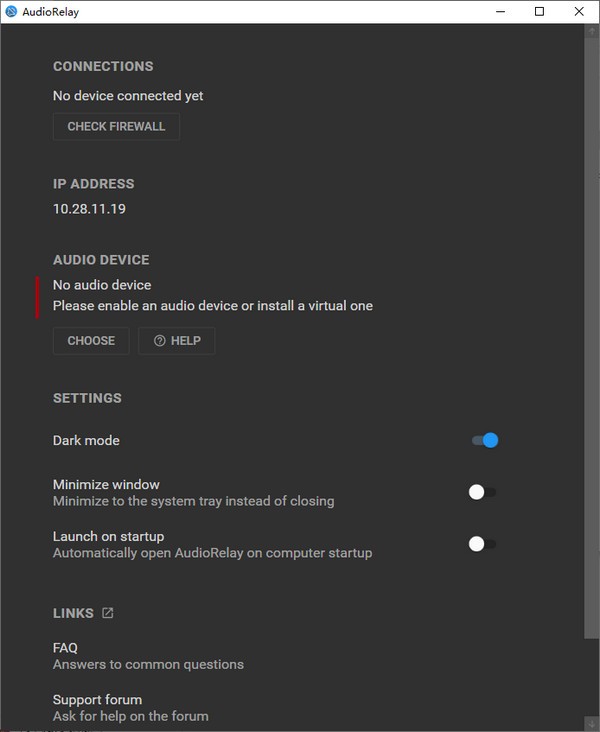Click the 'No device connected yet' status text
This screenshot has width=600, height=732.
tap(128, 96)
